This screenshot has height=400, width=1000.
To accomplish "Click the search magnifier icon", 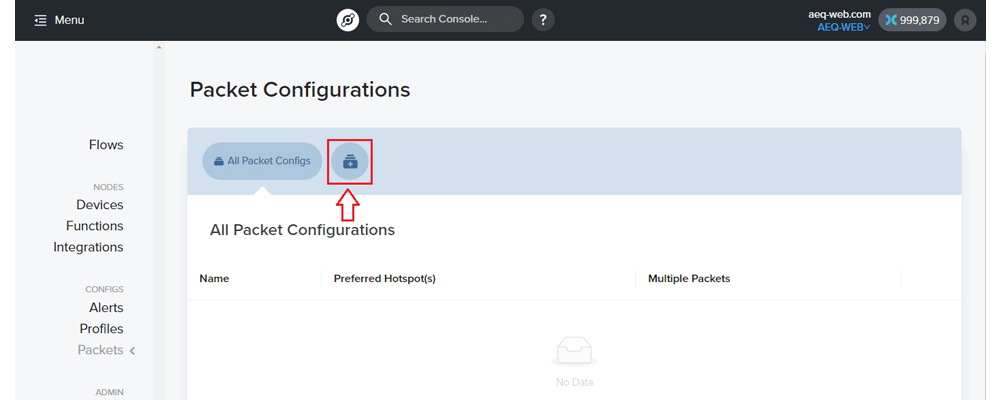I will [385, 19].
